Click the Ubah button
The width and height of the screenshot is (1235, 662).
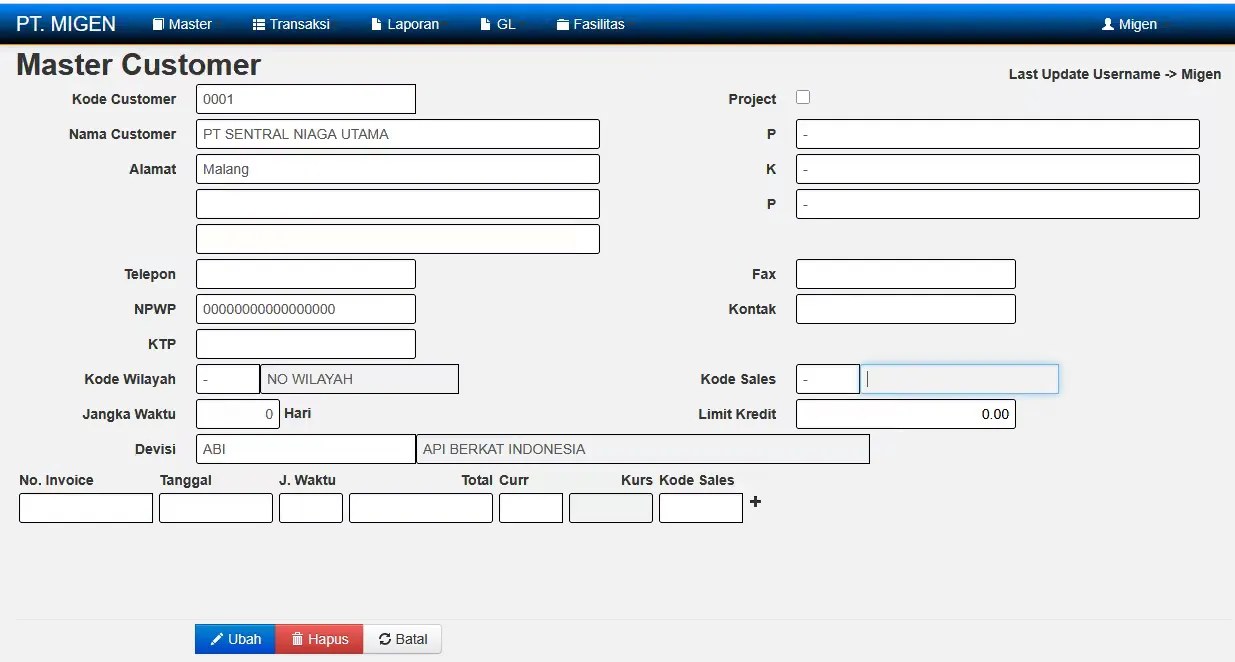click(235, 639)
